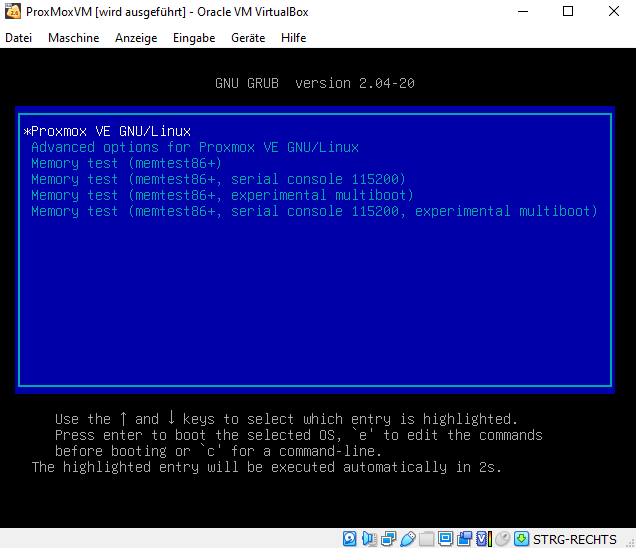
Task: Click the mouse integration status icon
Action: coord(503,539)
